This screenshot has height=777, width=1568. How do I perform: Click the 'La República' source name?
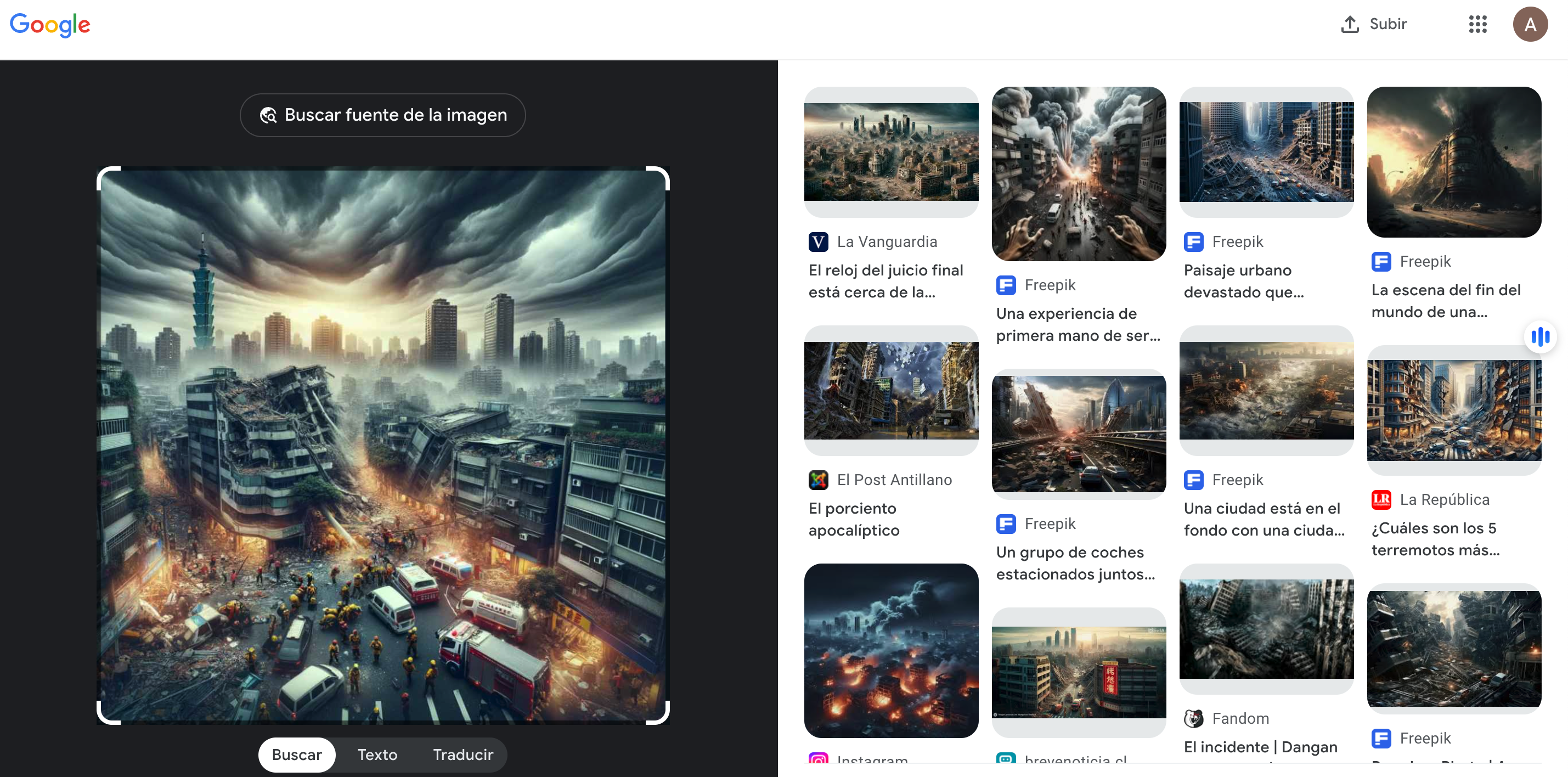click(1445, 500)
